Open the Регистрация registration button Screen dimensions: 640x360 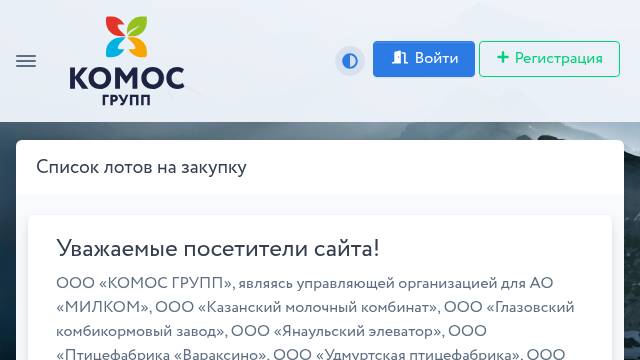coord(549,59)
